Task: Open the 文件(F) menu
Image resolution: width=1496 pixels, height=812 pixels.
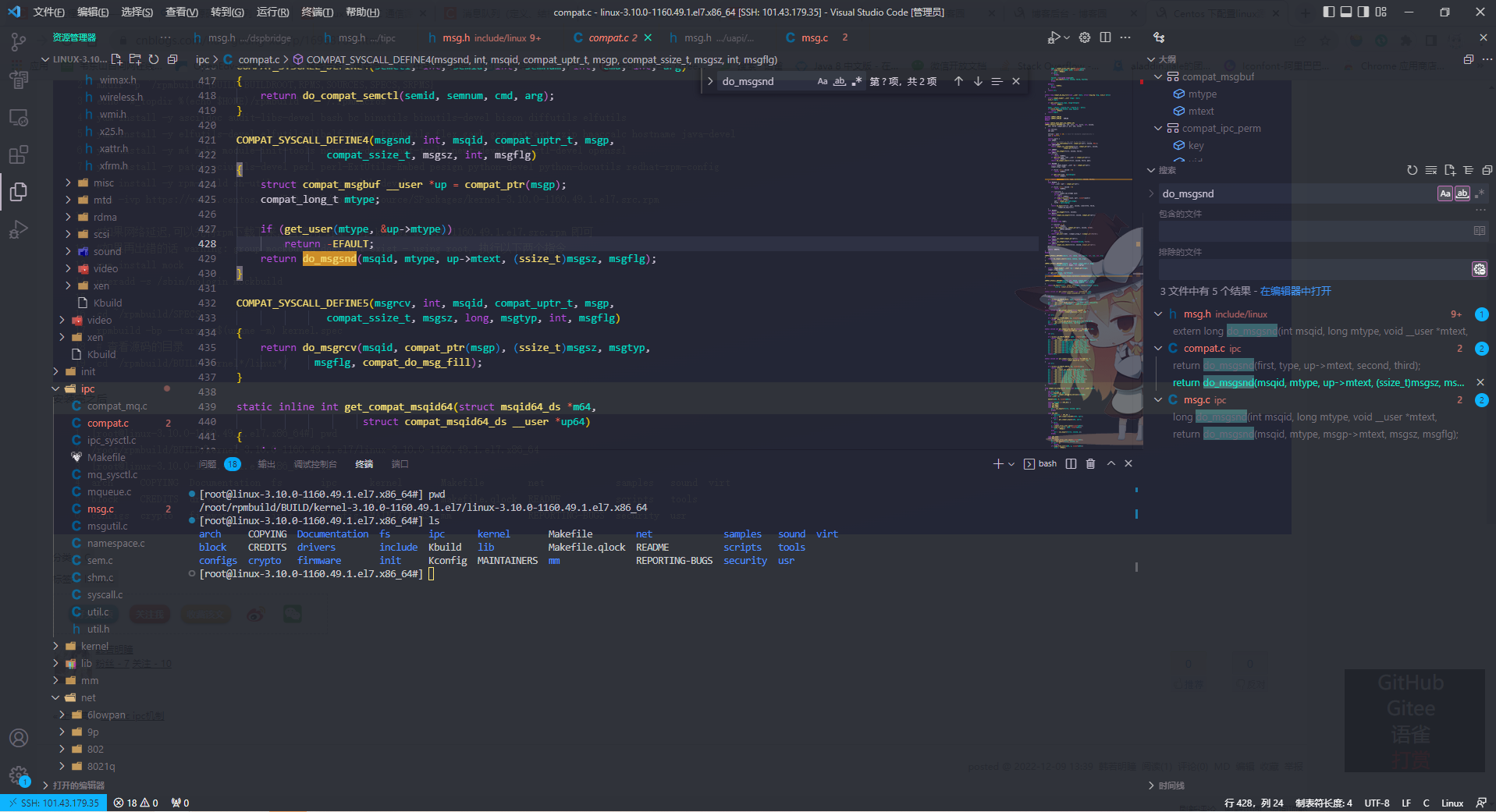Action: coord(48,12)
